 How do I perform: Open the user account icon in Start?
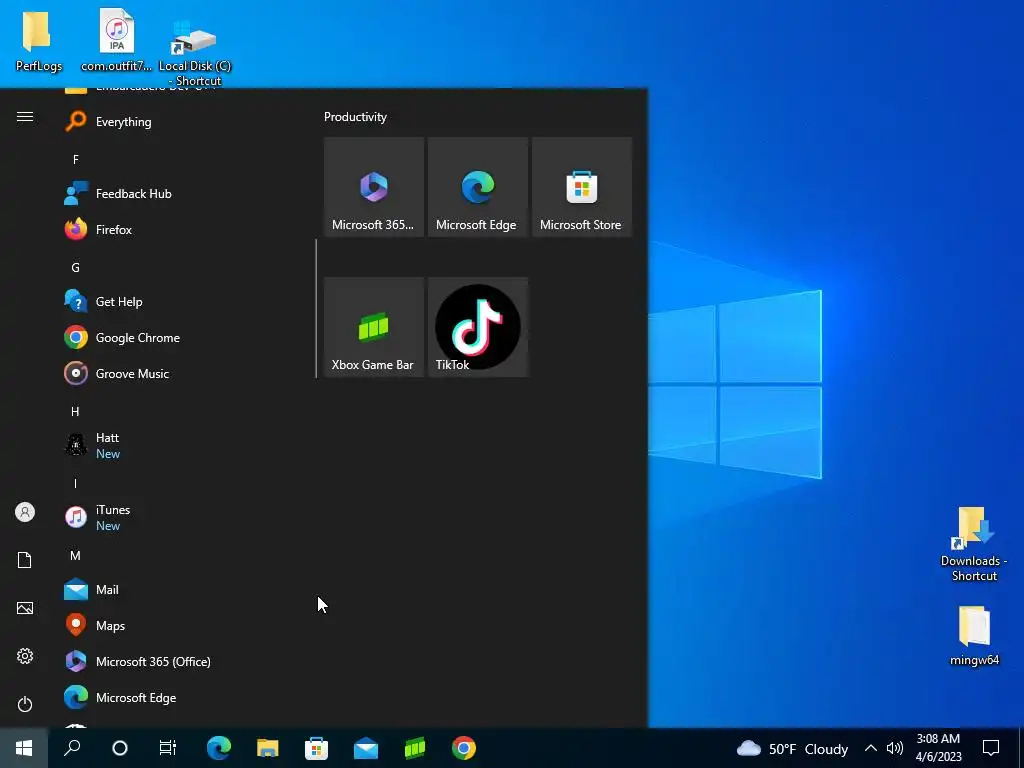[25, 512]
